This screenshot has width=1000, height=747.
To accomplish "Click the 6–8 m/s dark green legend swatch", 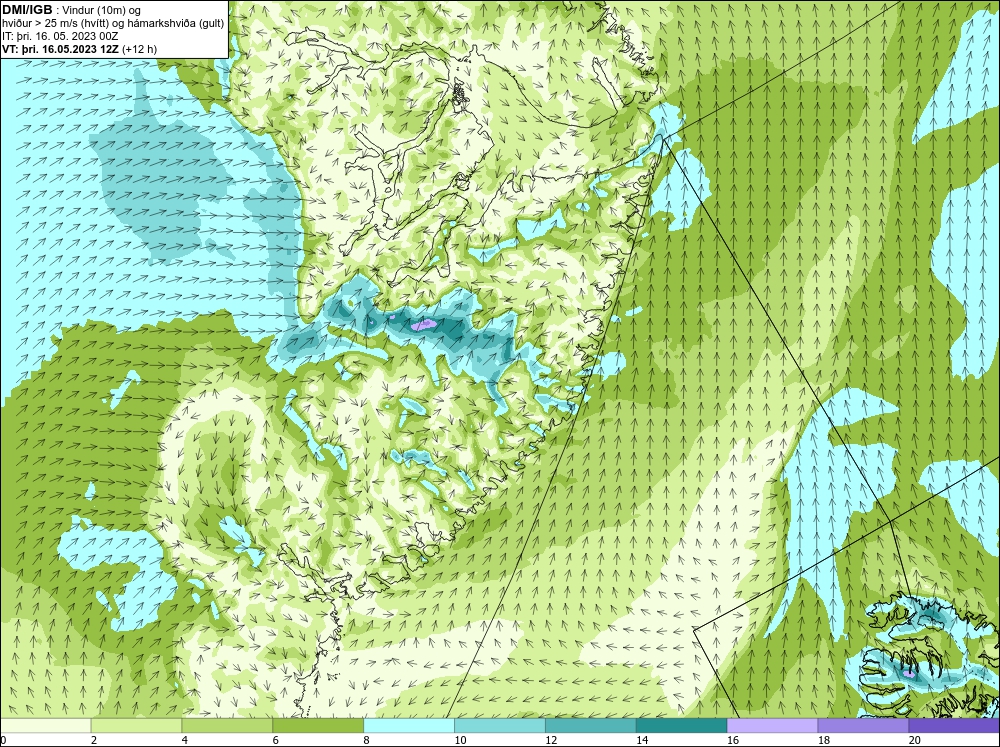I will point(318,726).
